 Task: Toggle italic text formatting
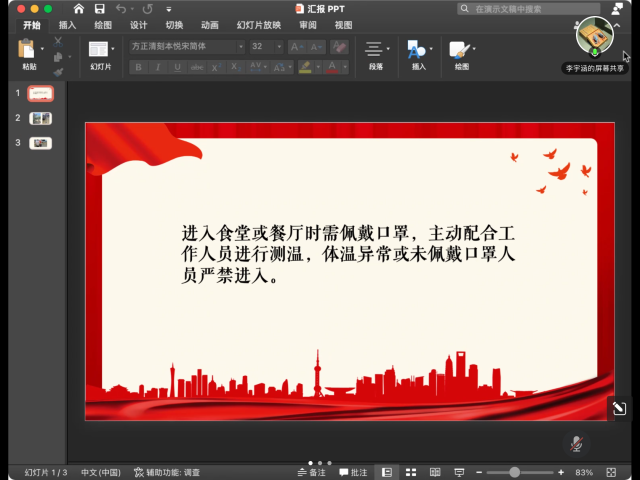158,67
